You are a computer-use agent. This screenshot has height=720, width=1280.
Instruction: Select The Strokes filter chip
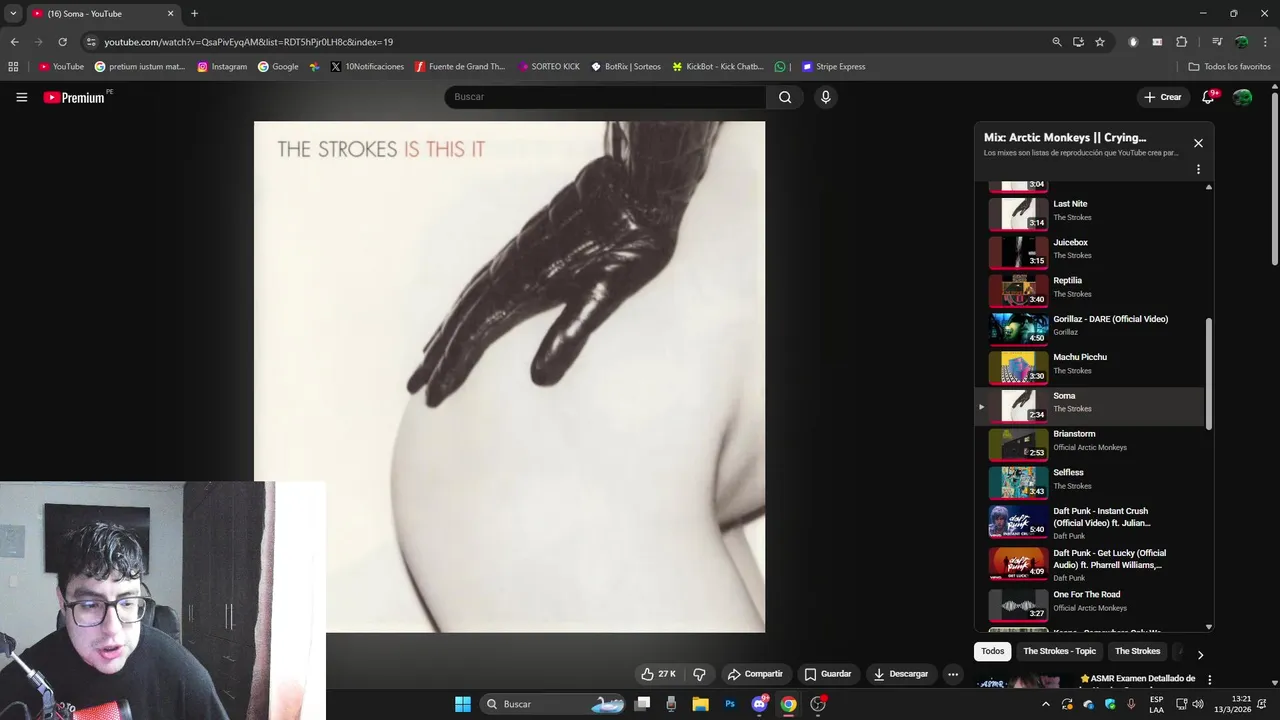(1137, 651)
